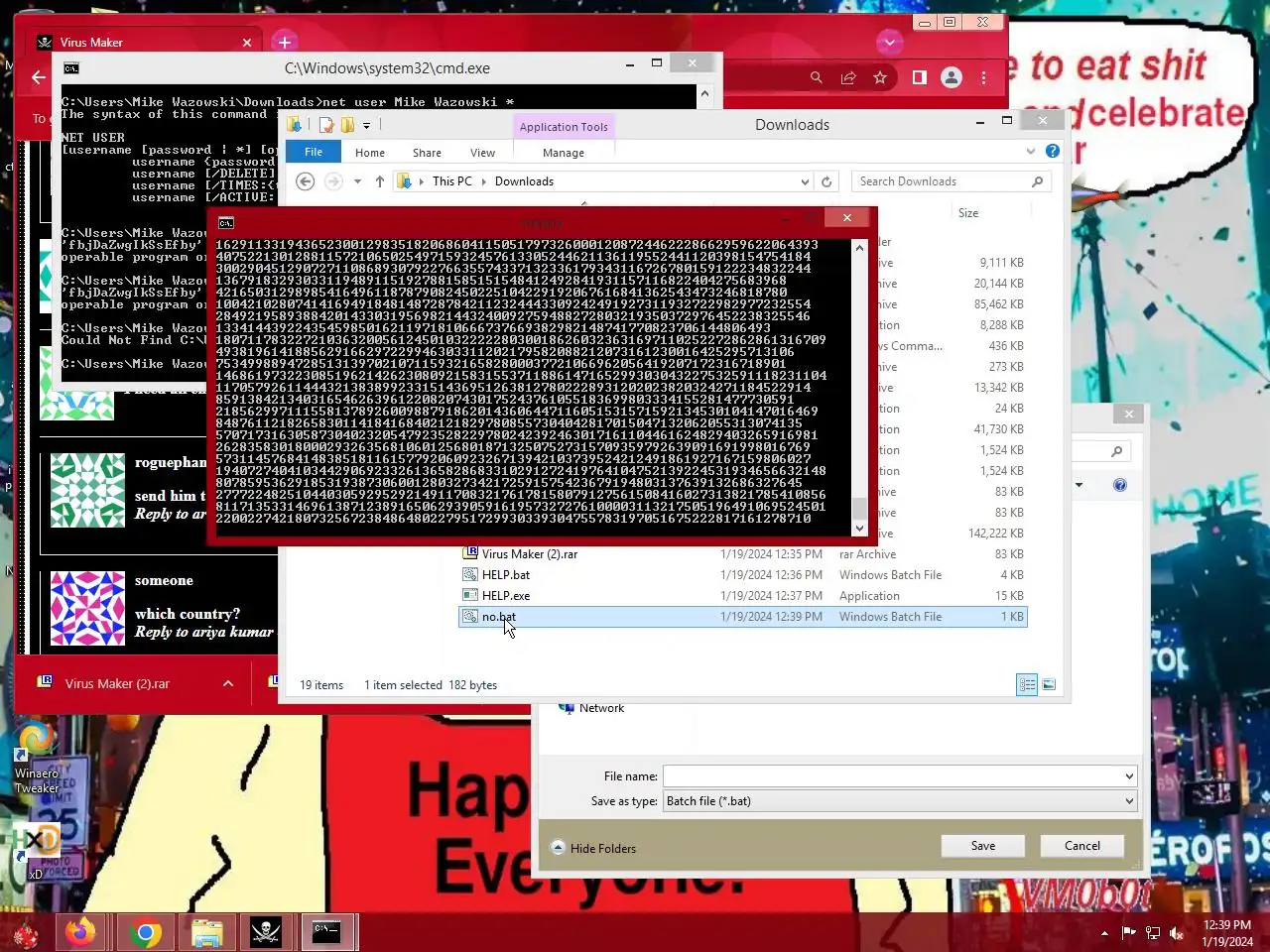This screenshot has width=1270, height=952.
Task: Switch to the View ribbon tab
Action: pyautogui.click(x=482, y=153)
